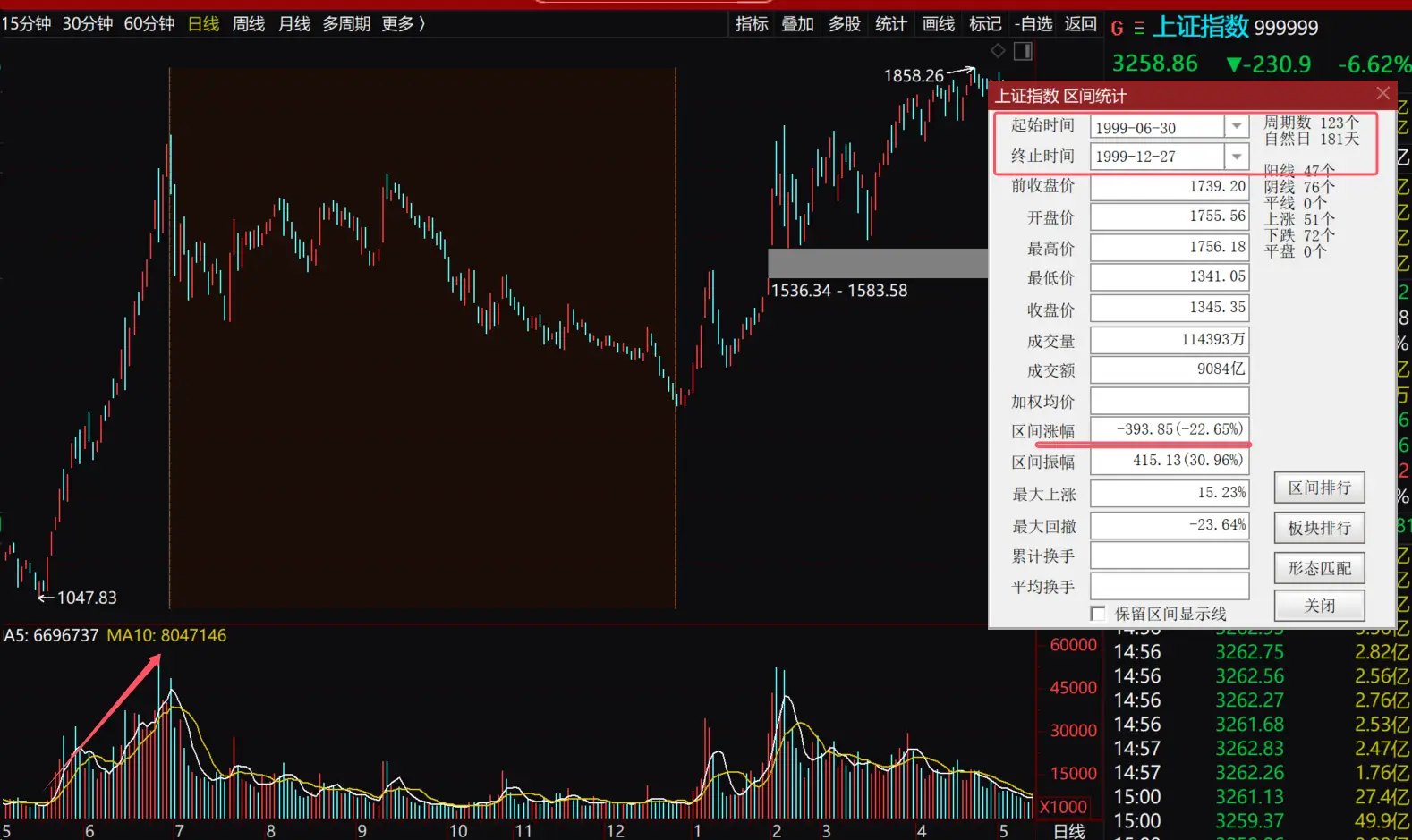
Task: Switch chart to 15分钟 period
Action: 27,24
